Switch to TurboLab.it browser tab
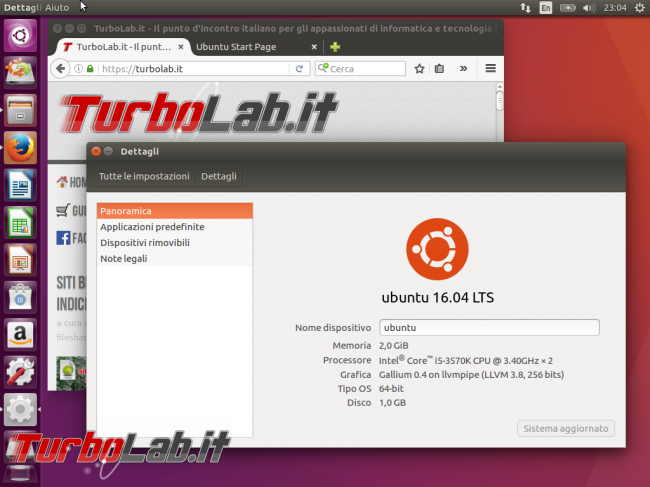The width and height of the screenshot is (650, 487). pyautogui.click(x=123, y=47)
